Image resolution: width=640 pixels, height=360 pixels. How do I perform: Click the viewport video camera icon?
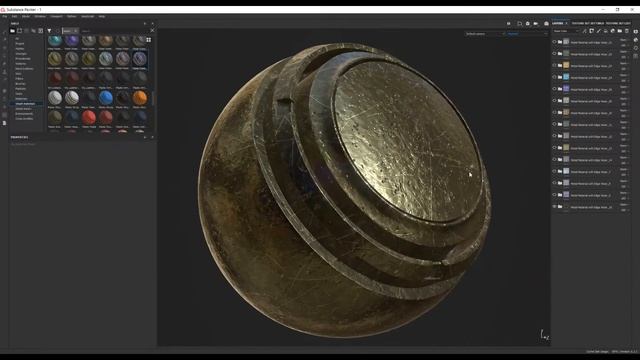point(536,24)
